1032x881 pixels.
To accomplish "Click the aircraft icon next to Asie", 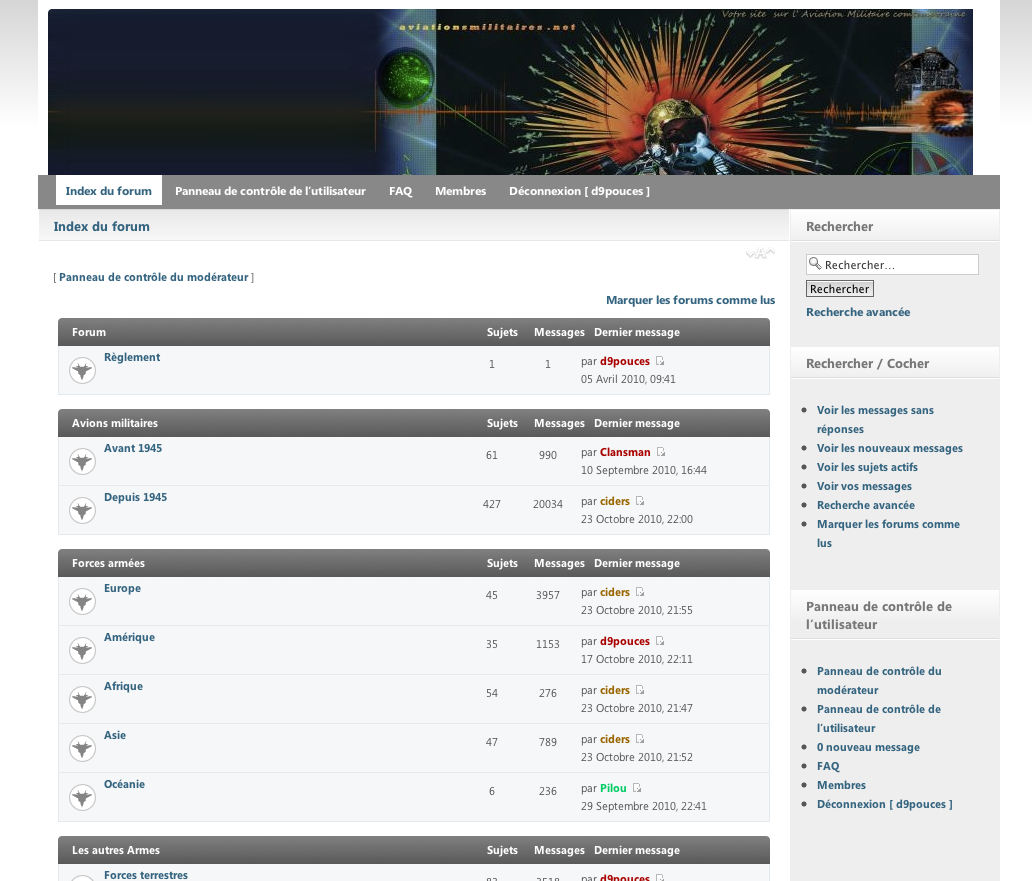I will 82,749.
